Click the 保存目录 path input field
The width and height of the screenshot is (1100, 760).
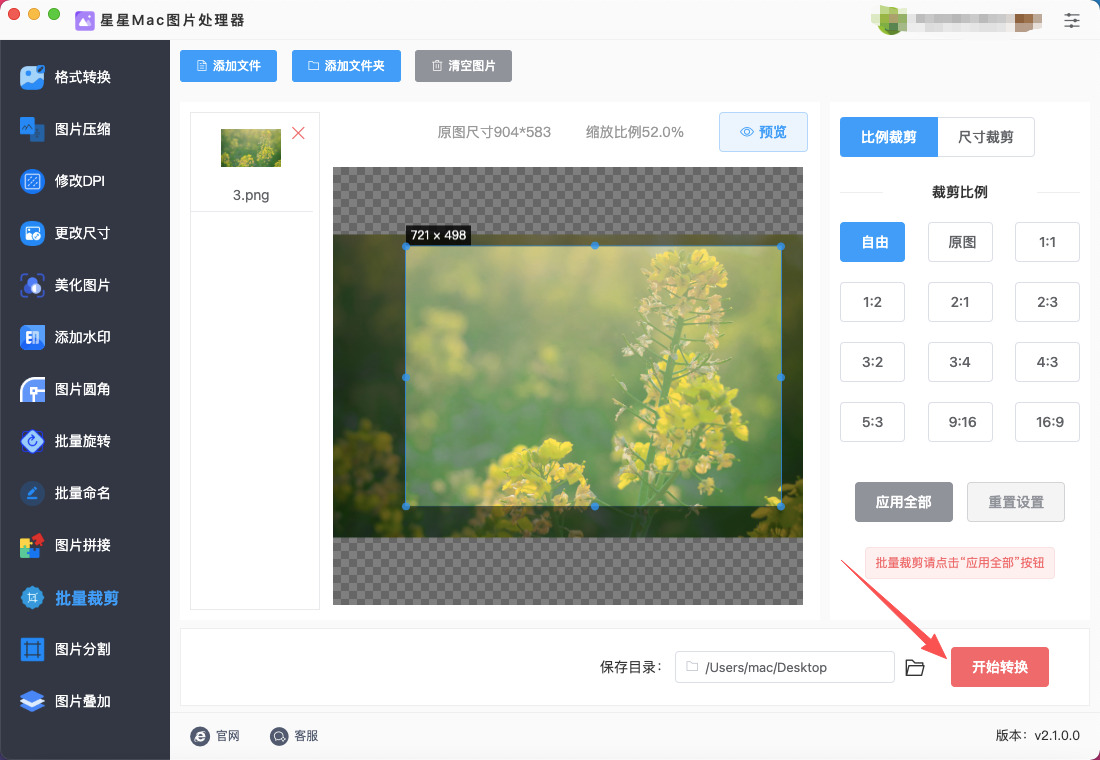pyautogui.click(x=784, y=667)
